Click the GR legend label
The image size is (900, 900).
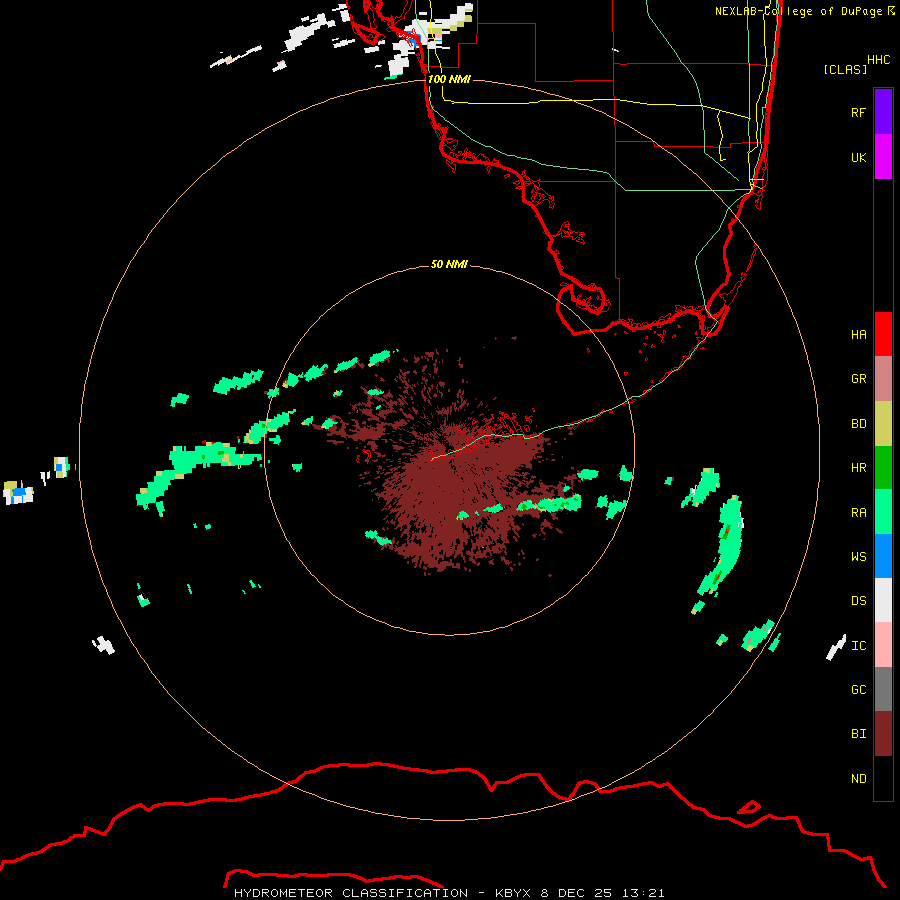click(x=858, y=379)
